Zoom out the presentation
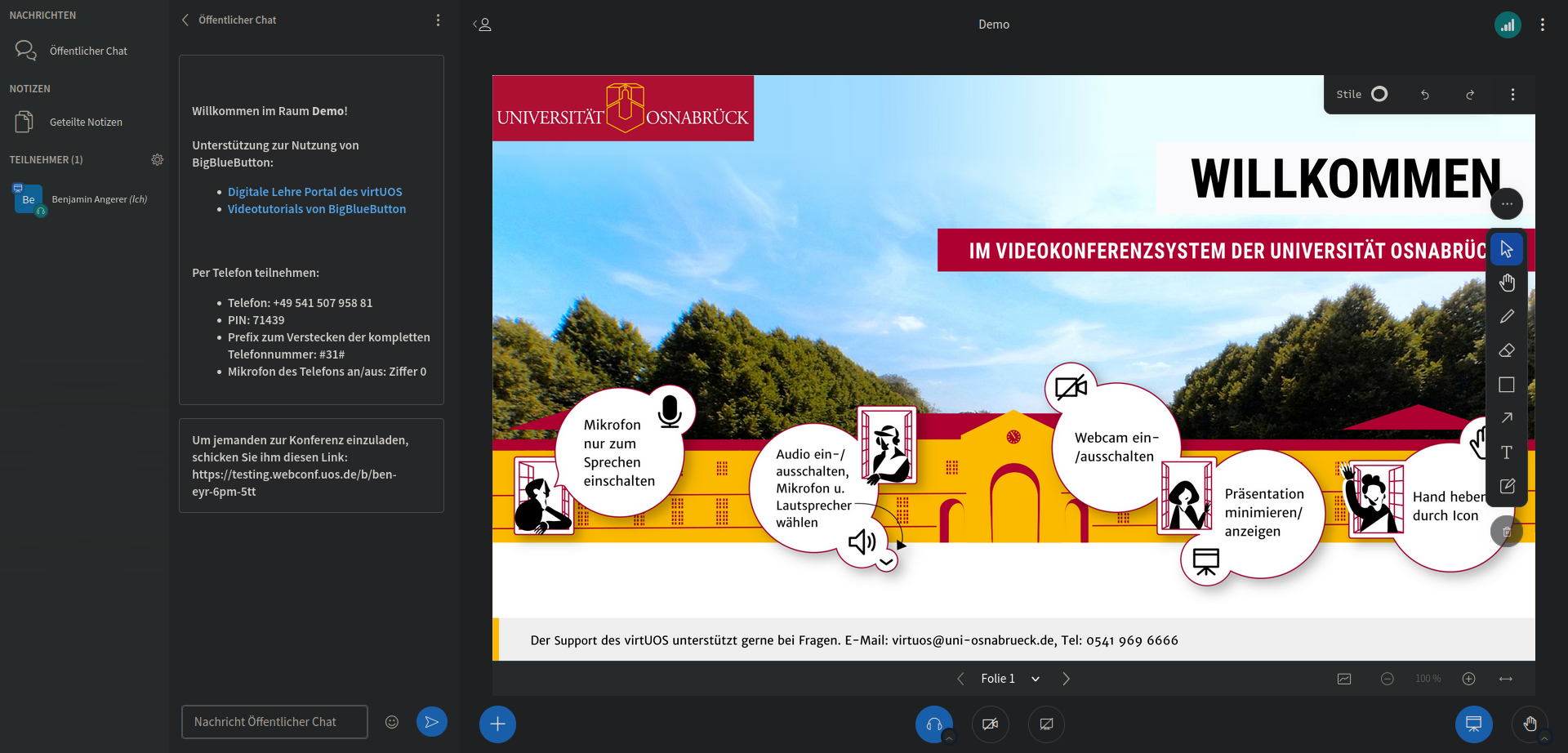 point(1387,679)
